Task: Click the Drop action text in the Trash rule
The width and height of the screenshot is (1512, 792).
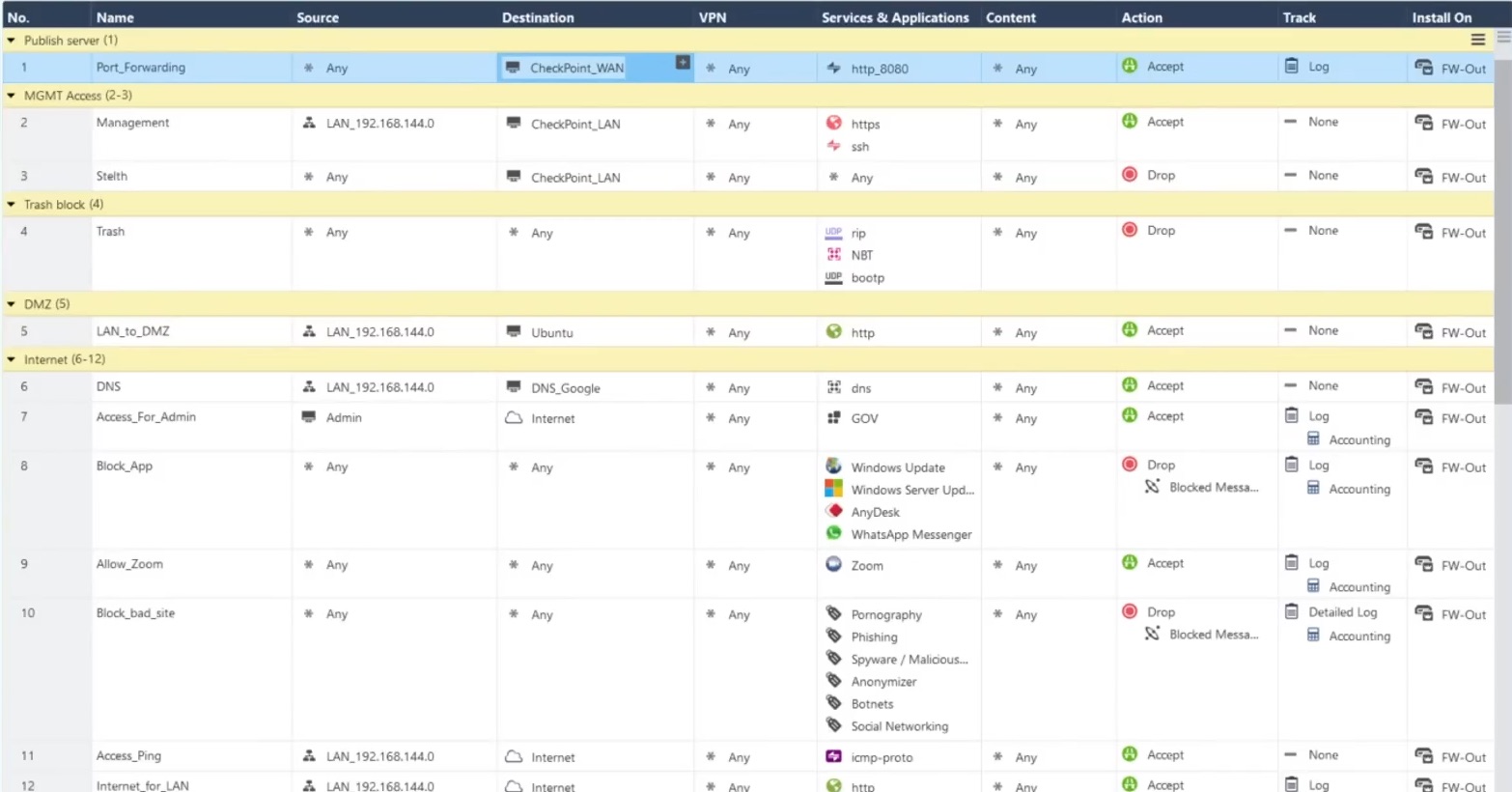Action: (x=1161, y=231)
